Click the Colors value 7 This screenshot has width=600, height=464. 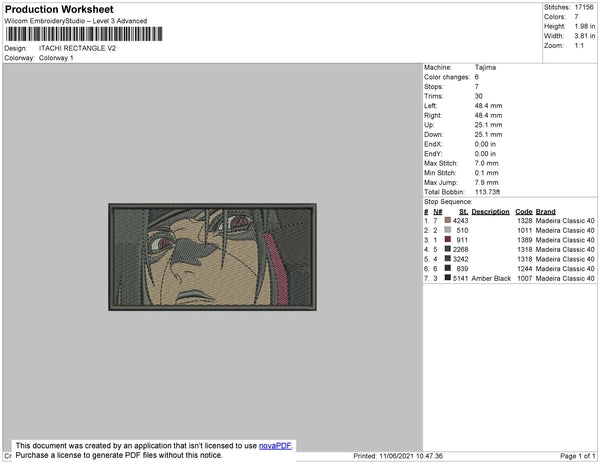click(x=576, y=17)
